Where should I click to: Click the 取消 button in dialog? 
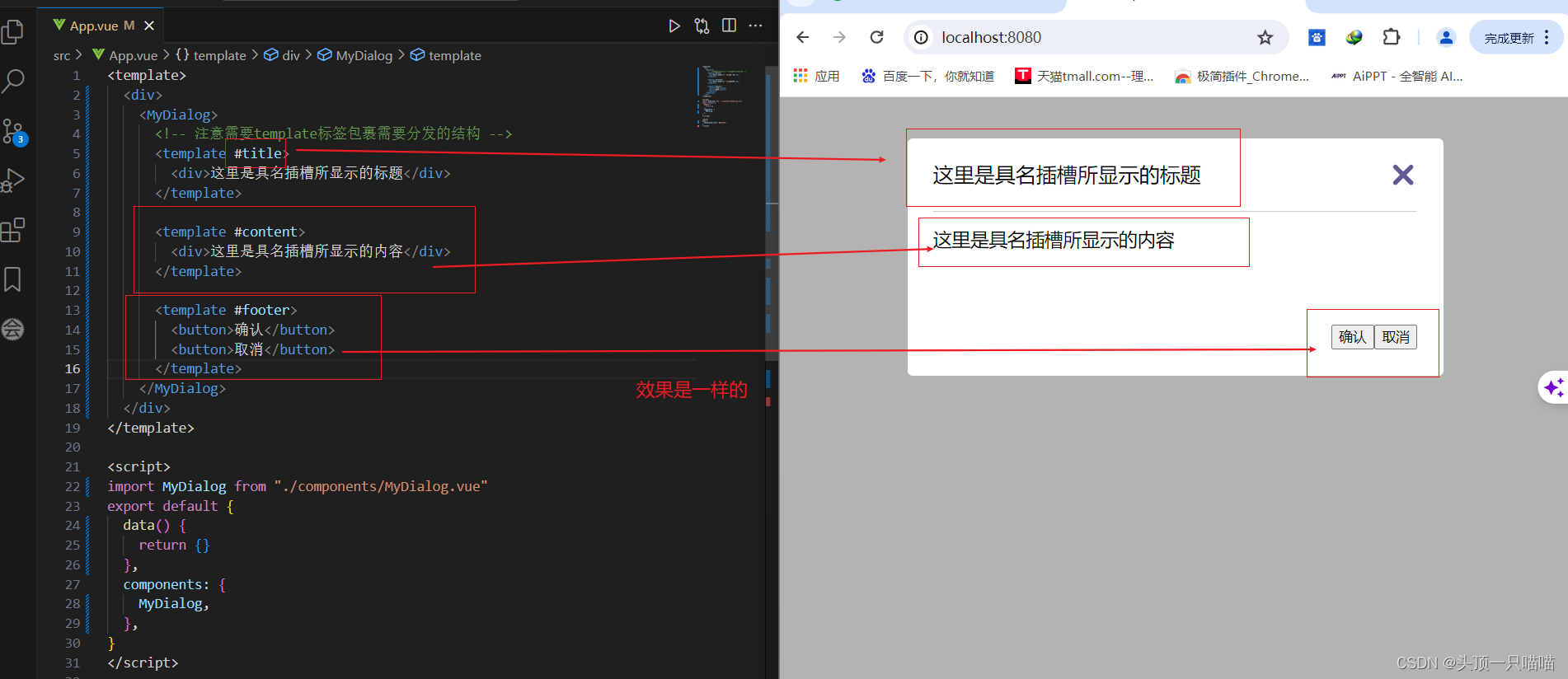(1396, 337)
